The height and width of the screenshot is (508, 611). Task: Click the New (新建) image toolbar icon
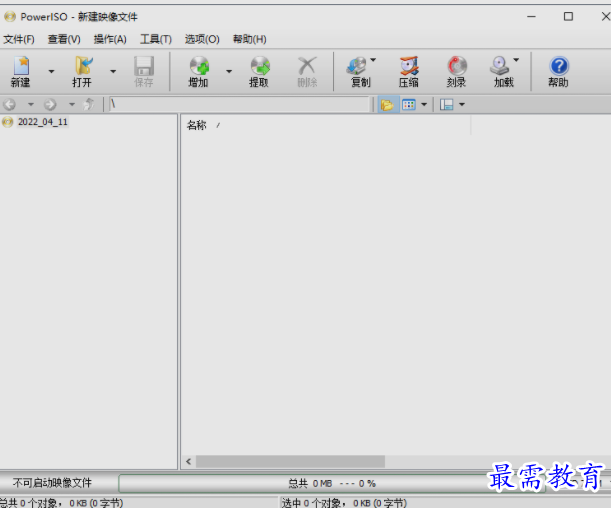tap(21, 65)
